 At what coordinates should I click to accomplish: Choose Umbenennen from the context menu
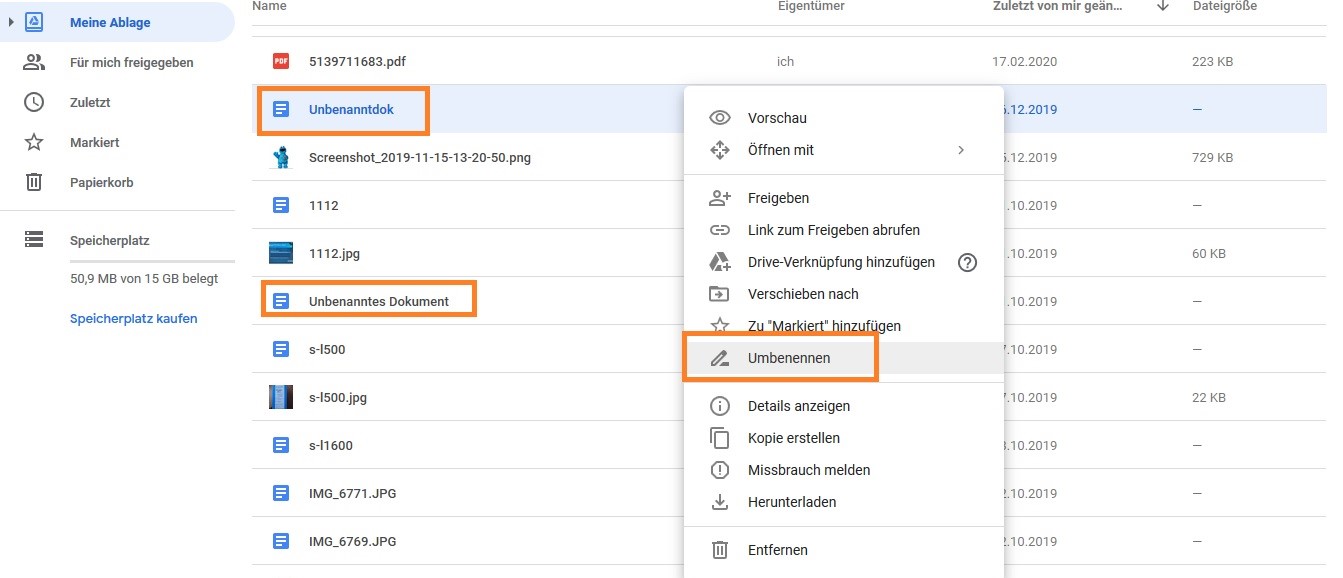pyautogui.click(x=788, y=358)
